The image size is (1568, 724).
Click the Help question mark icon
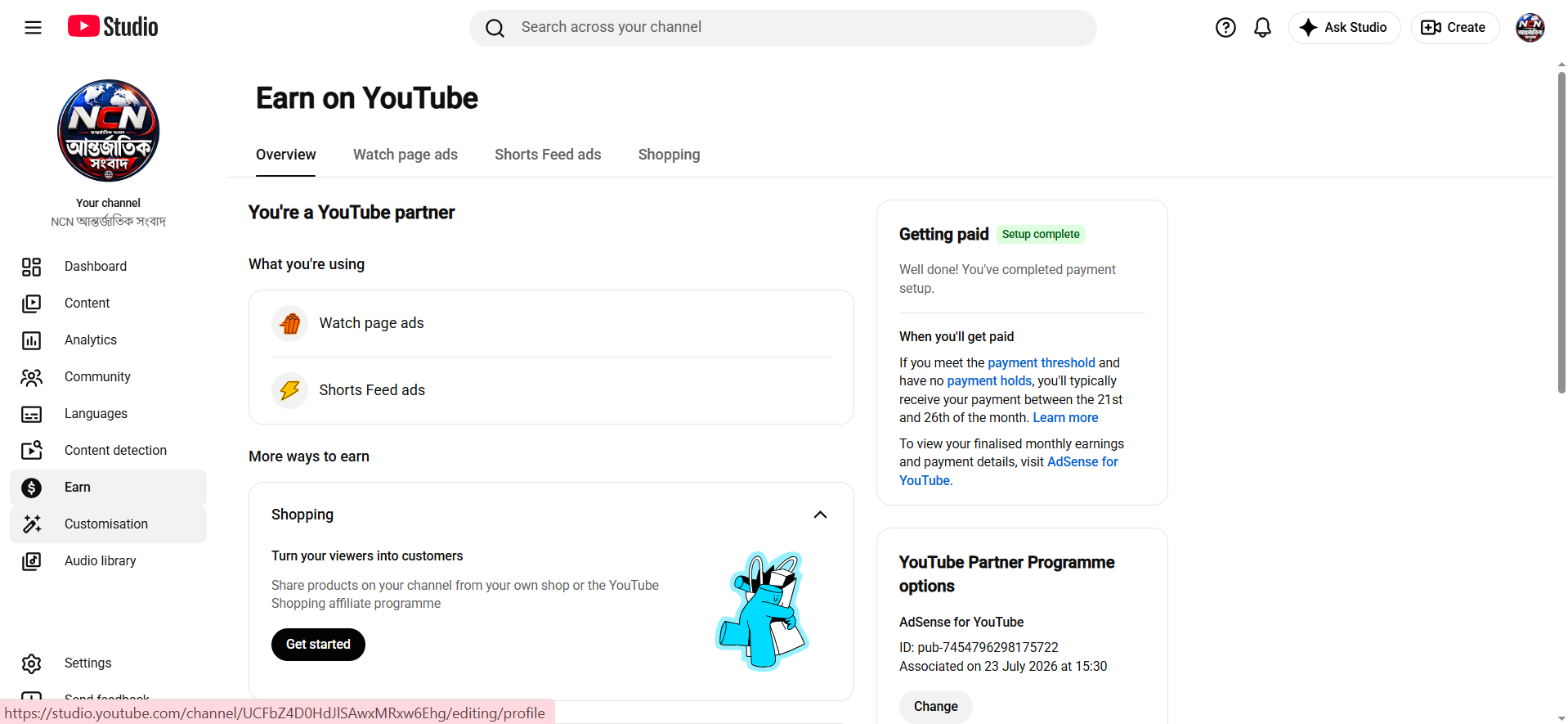pos(1225,28)
